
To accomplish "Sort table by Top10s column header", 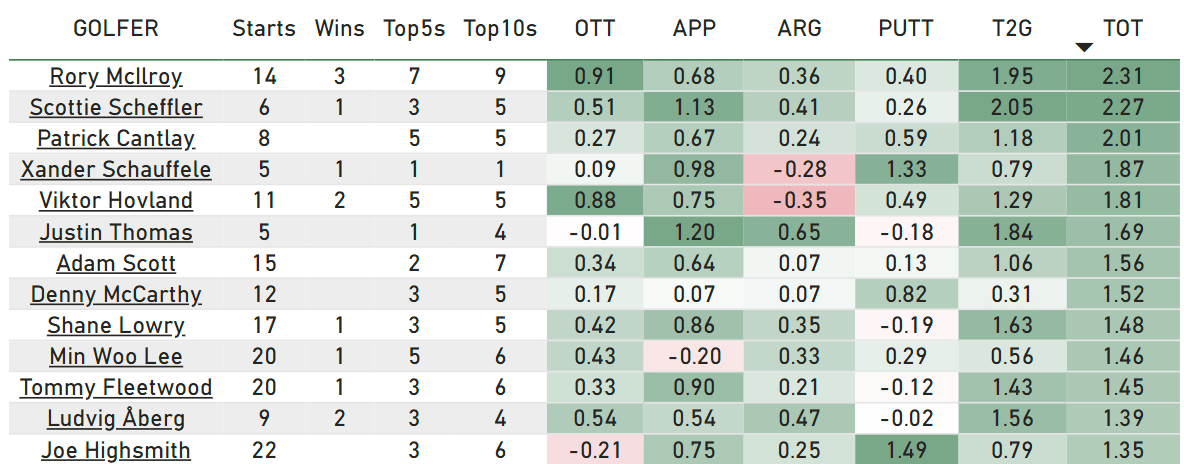I will tap(500, 29).
